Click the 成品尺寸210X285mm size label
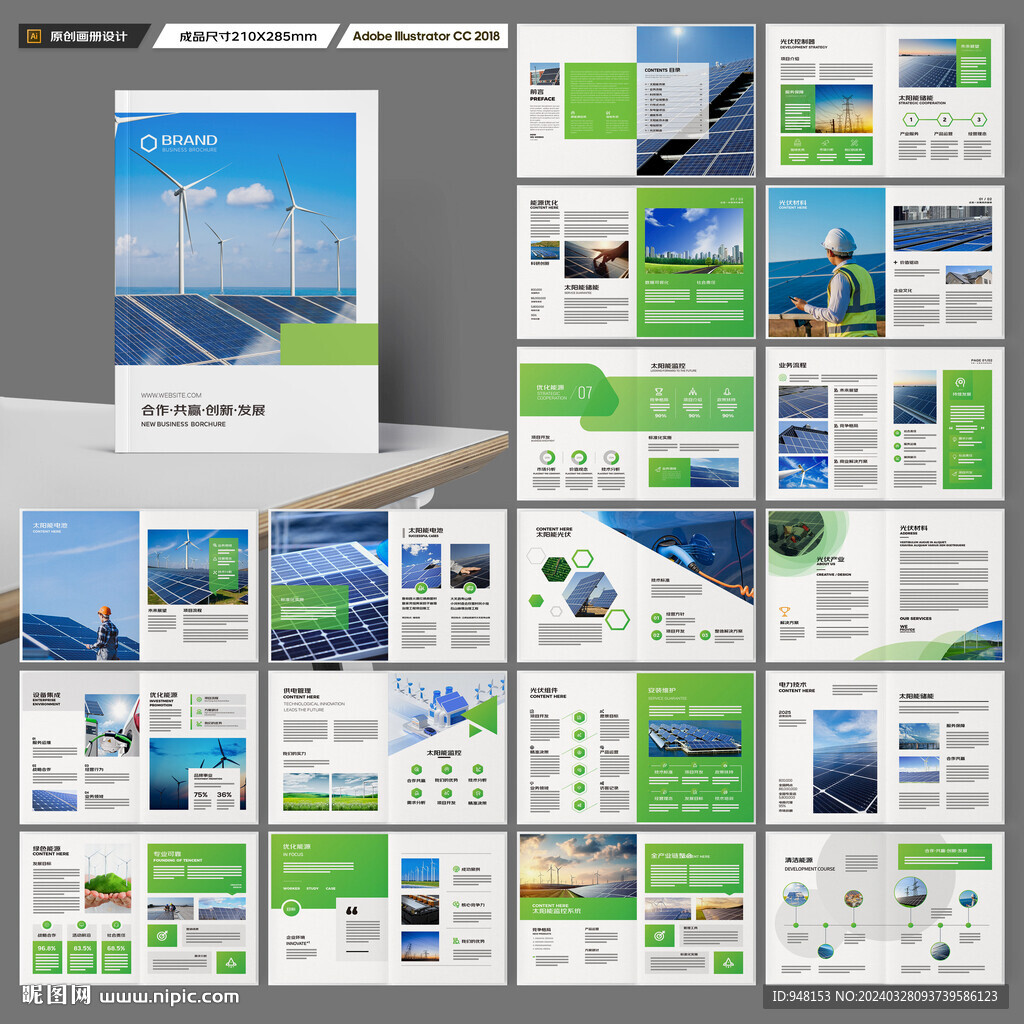 248,37
